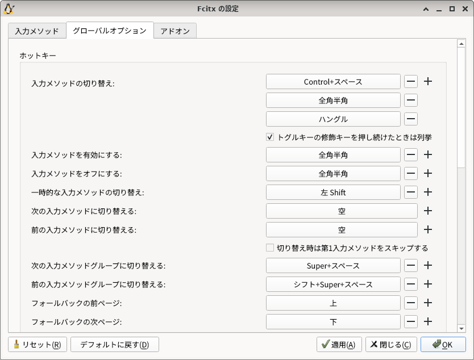Image resolution: width=474 pixels, height=360 pixels.
Task: Add a hotkey for 入力メソッドを有効にする
Action: [x=428, y=155]
